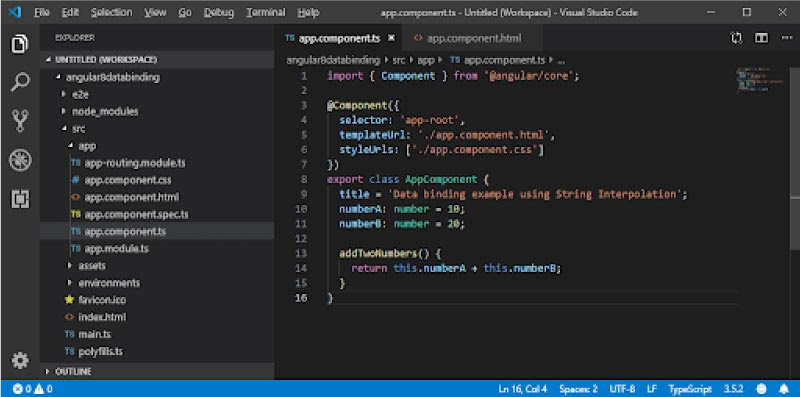Click the warnings count icon in status bar
Screen dimensions: 800x397
(39, 389)
